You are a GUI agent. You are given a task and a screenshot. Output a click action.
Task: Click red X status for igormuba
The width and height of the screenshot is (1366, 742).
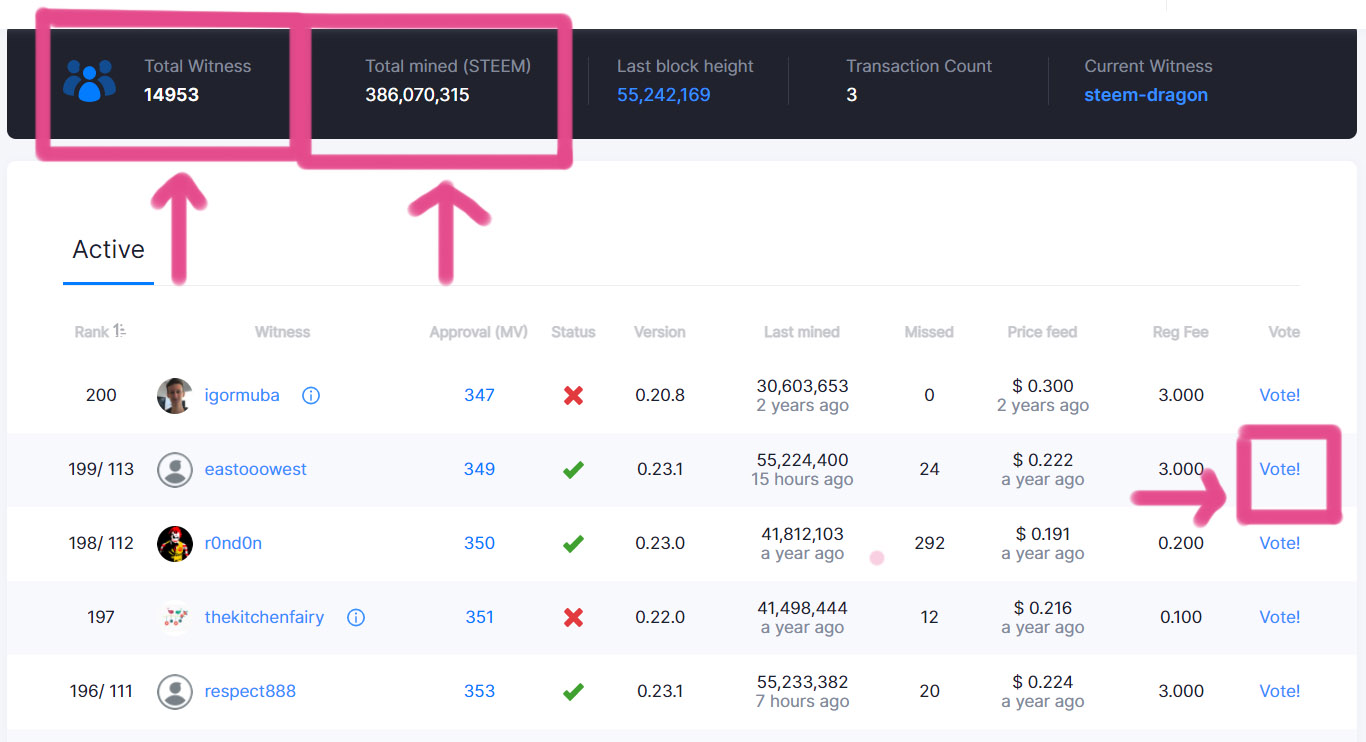pos(573,396)
